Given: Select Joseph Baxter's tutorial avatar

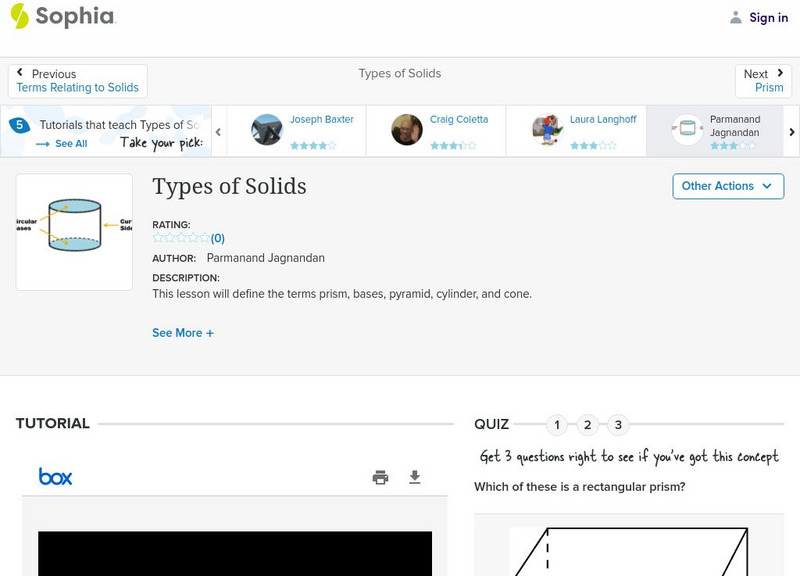Looking at the screenshot, I should coord(267,130).
